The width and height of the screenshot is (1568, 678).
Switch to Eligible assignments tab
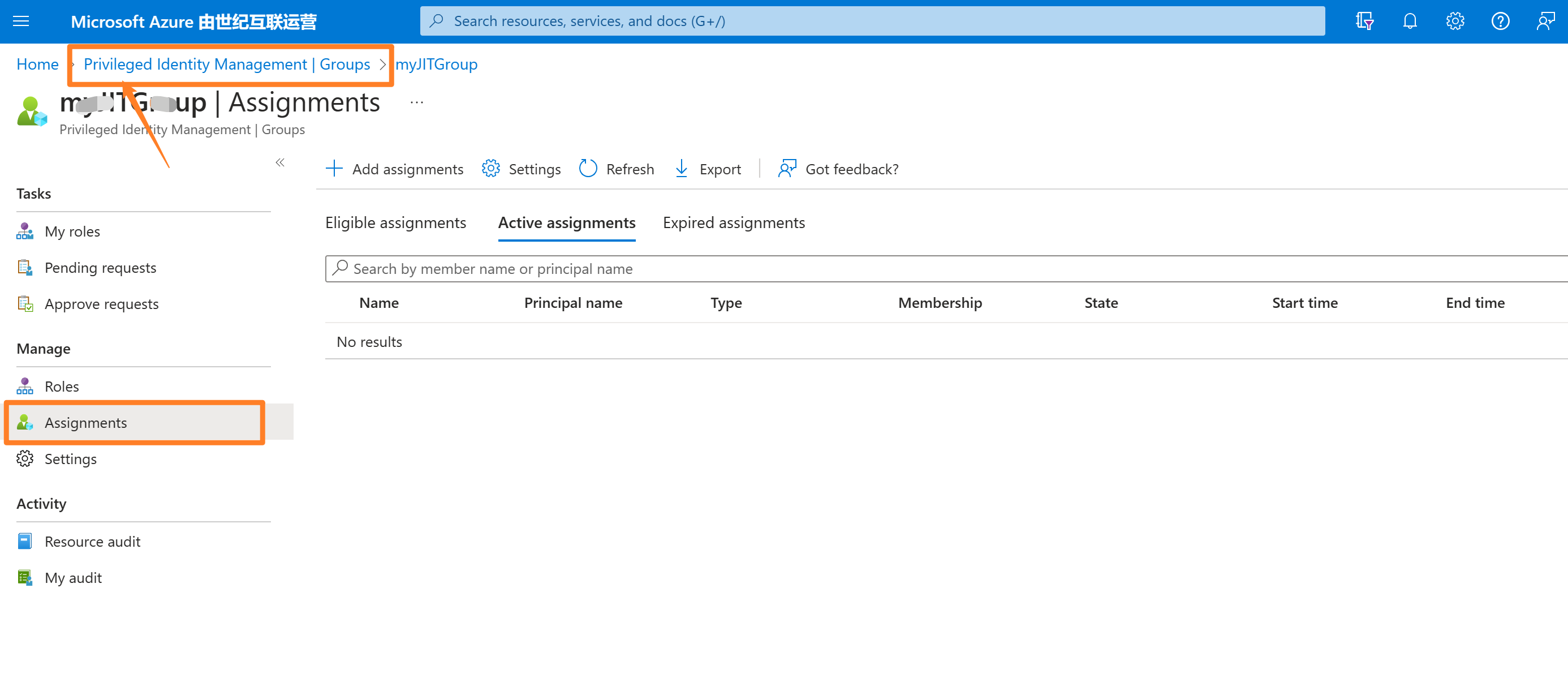[x=395, y=223]
